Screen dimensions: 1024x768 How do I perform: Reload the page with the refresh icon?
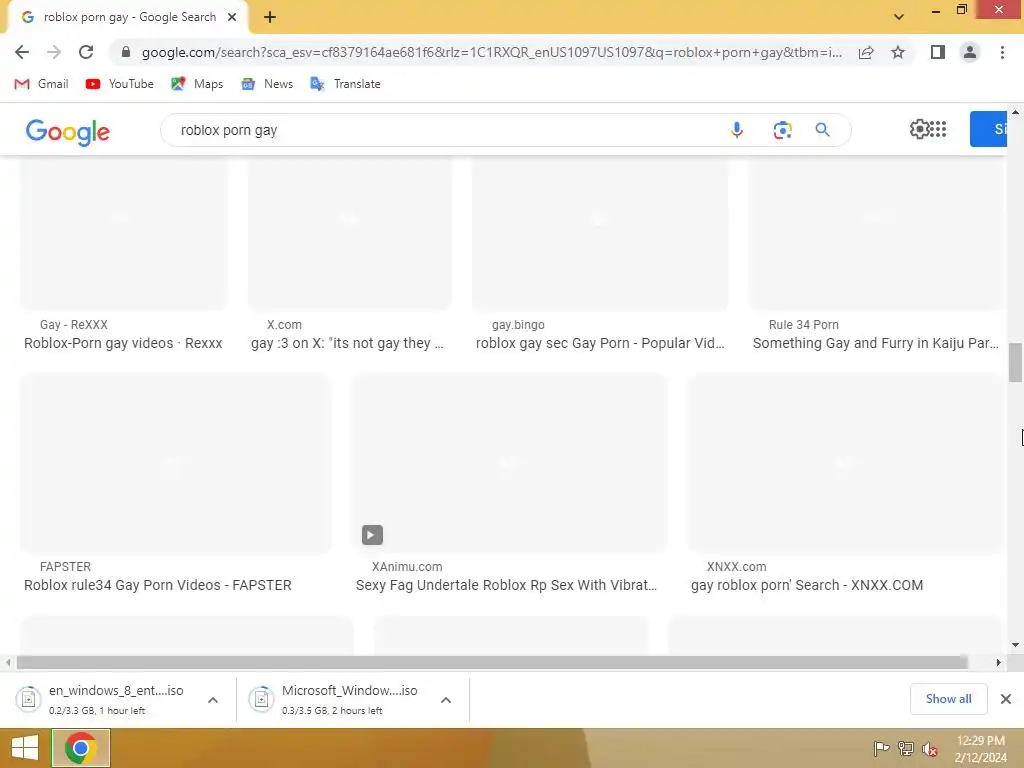(x=86, y=52)
